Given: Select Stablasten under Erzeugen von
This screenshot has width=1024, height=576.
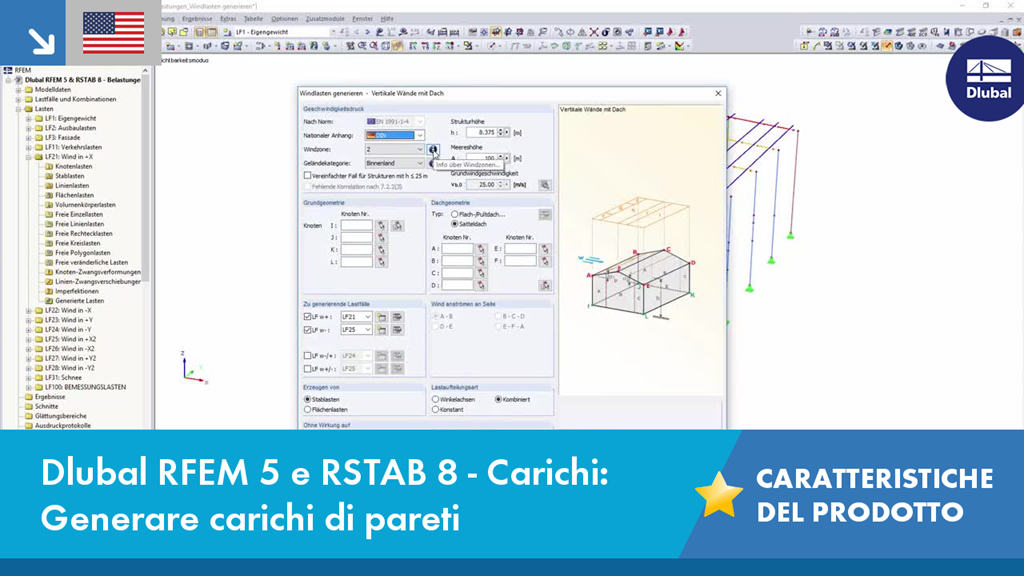Looking at the screenshot, I should [308, 399].
